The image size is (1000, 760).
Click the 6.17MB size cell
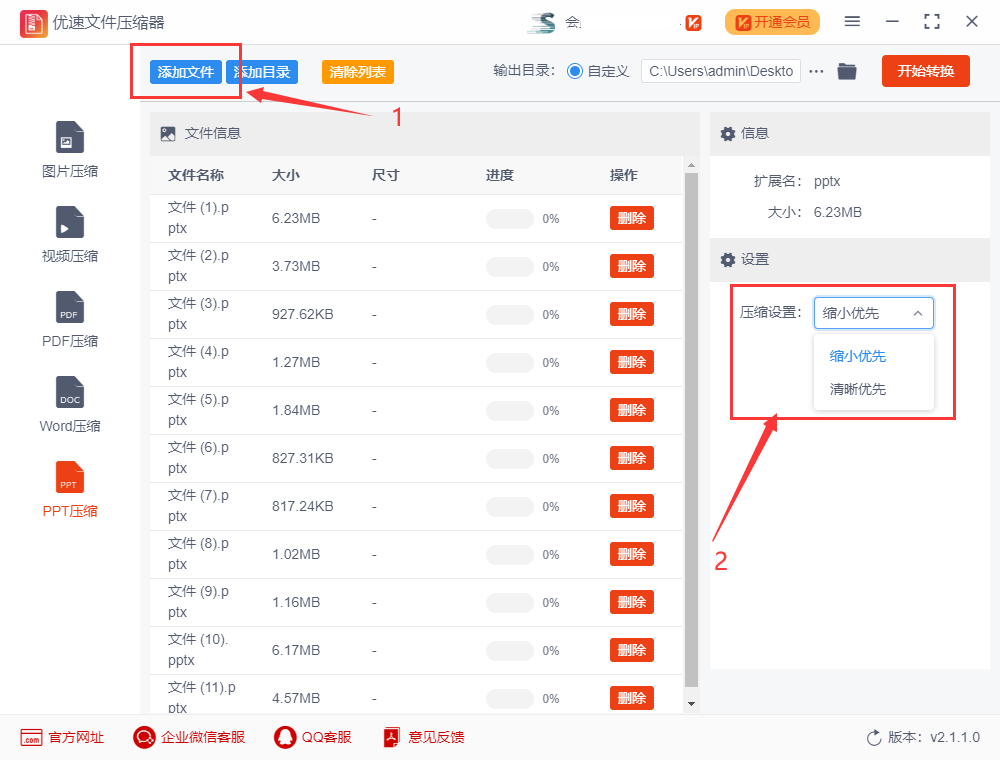click(x=295, y=650)
